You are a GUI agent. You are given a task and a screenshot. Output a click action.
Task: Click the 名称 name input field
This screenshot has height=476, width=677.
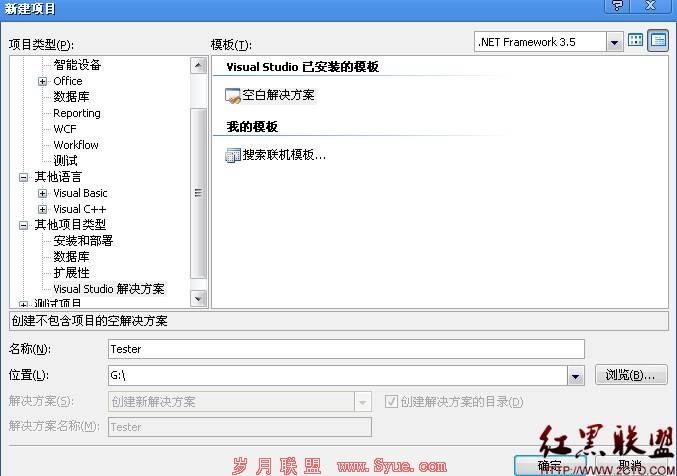(x=346, y=349)
